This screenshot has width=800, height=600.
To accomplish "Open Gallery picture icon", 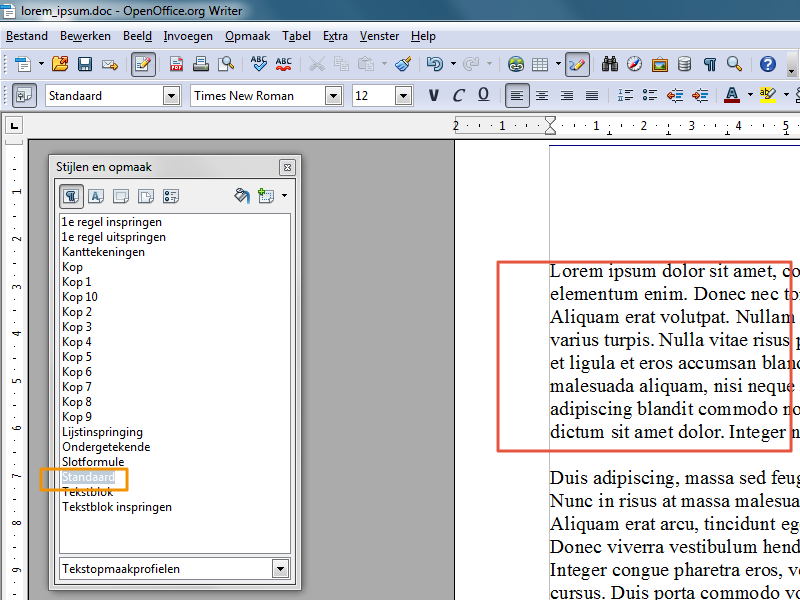I will coord(659,64).
